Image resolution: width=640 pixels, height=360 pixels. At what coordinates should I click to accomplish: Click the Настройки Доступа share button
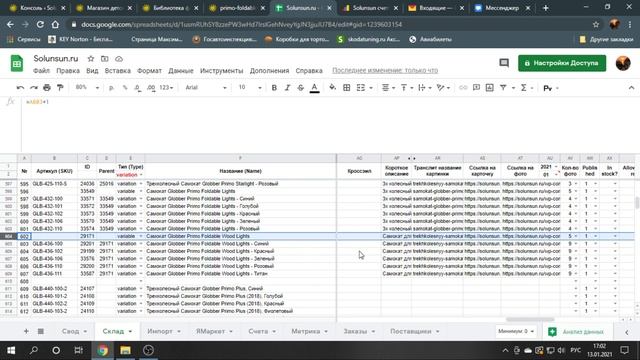(x=562, y=63)
